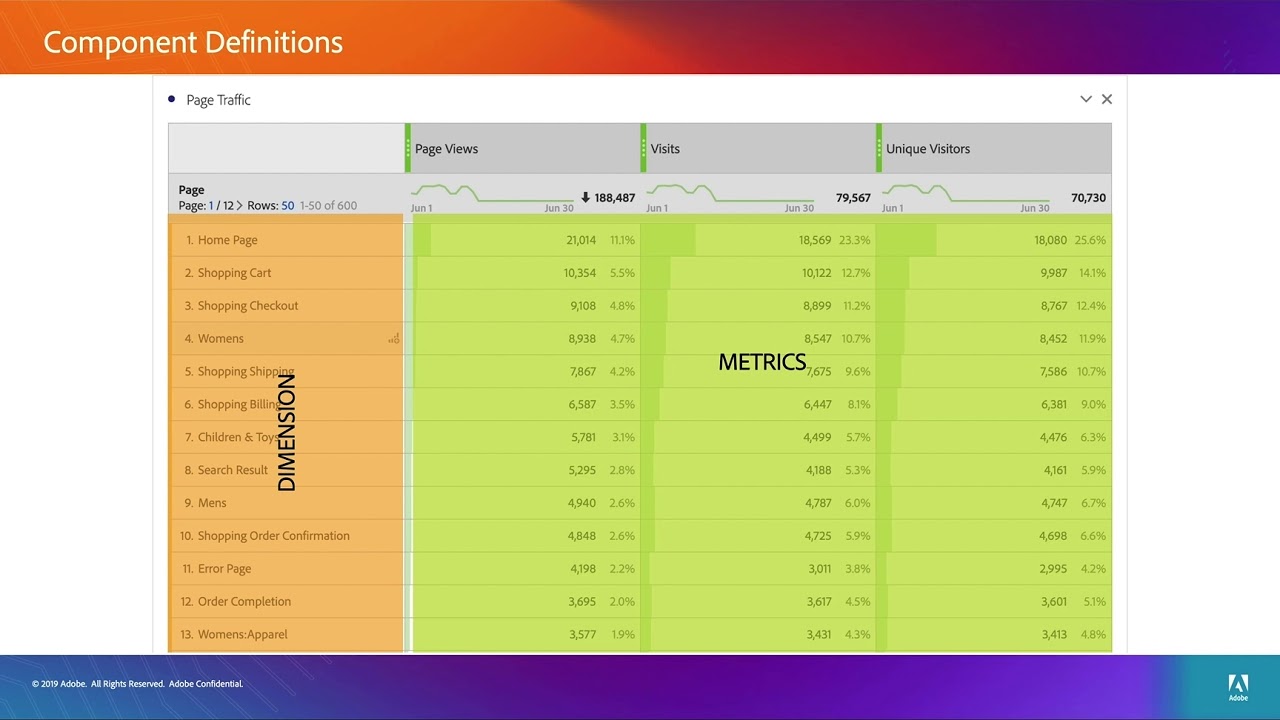Click the Adobe logo in footer
The width and height of the screenshot is (1280, 720).
pyautogui.click(x=1238, y=688)
